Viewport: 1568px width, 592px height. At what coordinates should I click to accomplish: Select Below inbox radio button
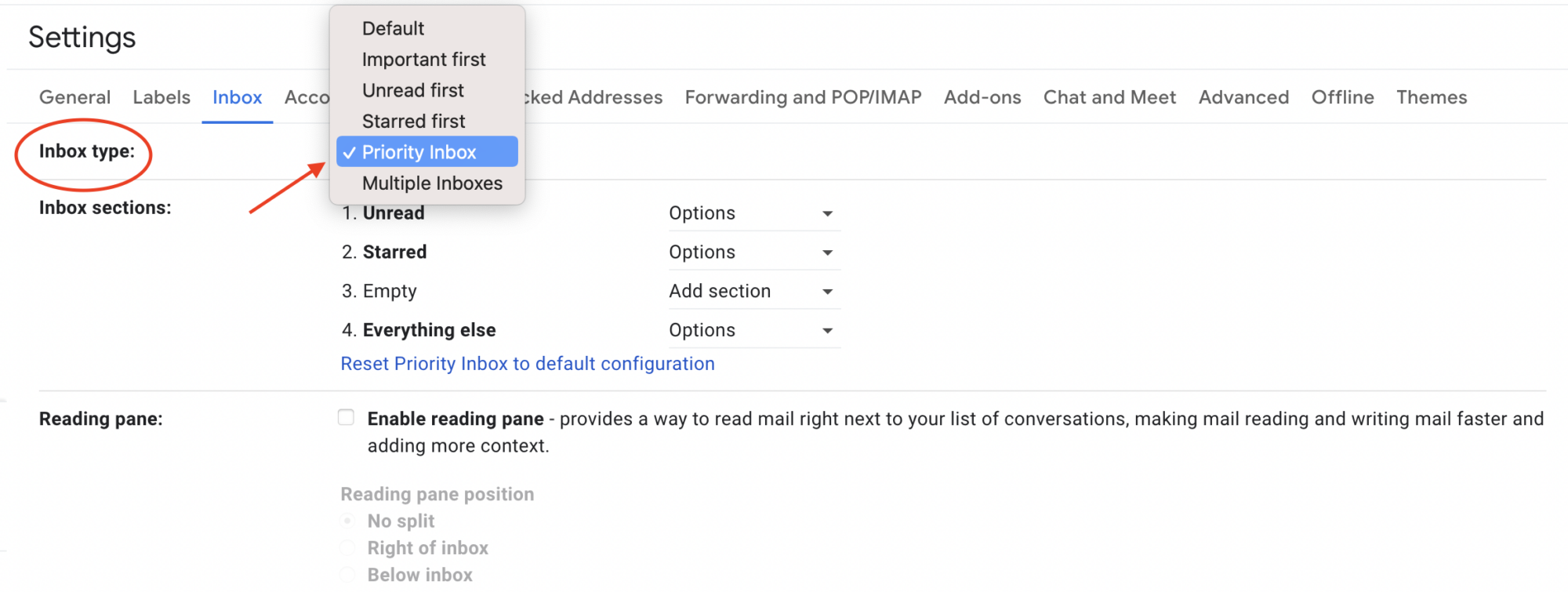[x=347, y=574]
